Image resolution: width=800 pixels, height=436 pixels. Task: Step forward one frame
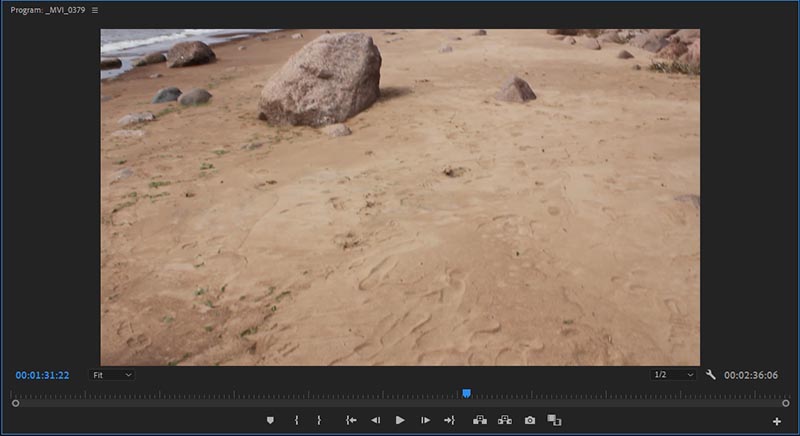pyautogui.click(x=425, y=420)
